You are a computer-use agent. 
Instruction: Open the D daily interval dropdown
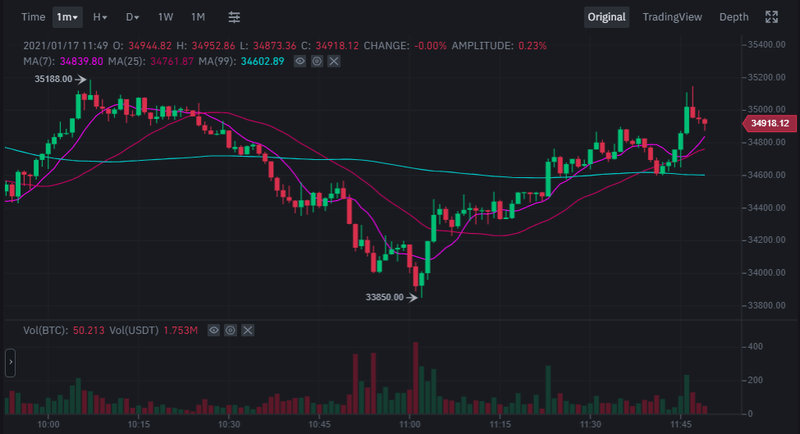[132, 17]
